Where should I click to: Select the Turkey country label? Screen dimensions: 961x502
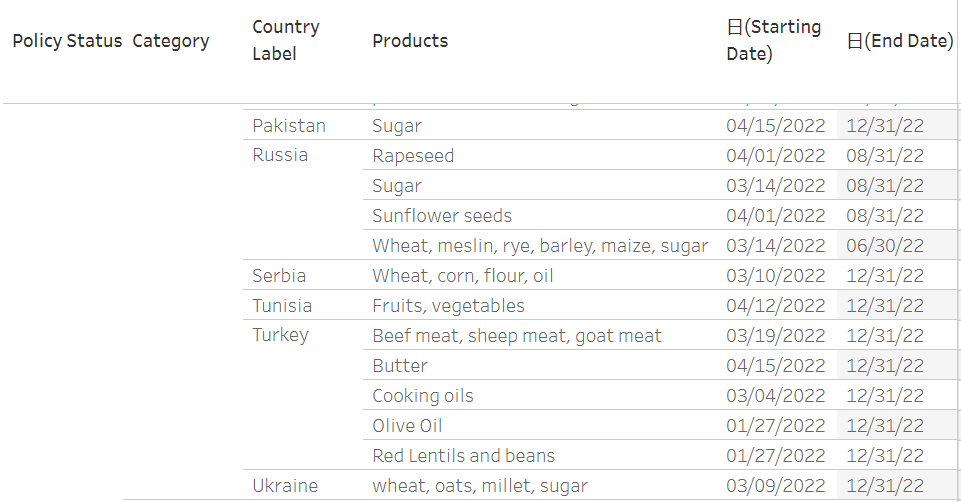[280, 336]
